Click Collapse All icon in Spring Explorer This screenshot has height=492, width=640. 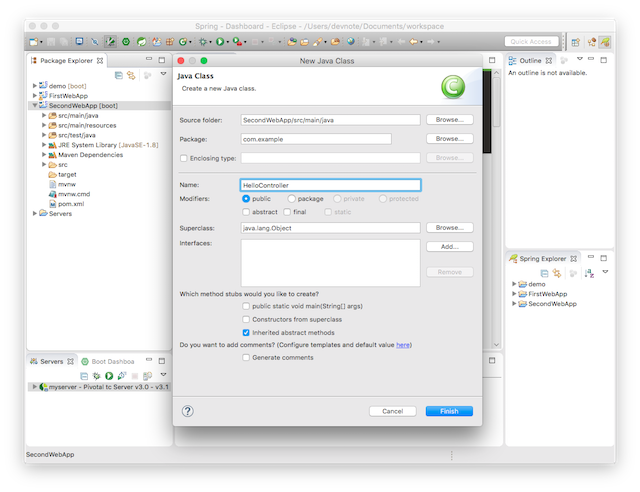(544, 273)
